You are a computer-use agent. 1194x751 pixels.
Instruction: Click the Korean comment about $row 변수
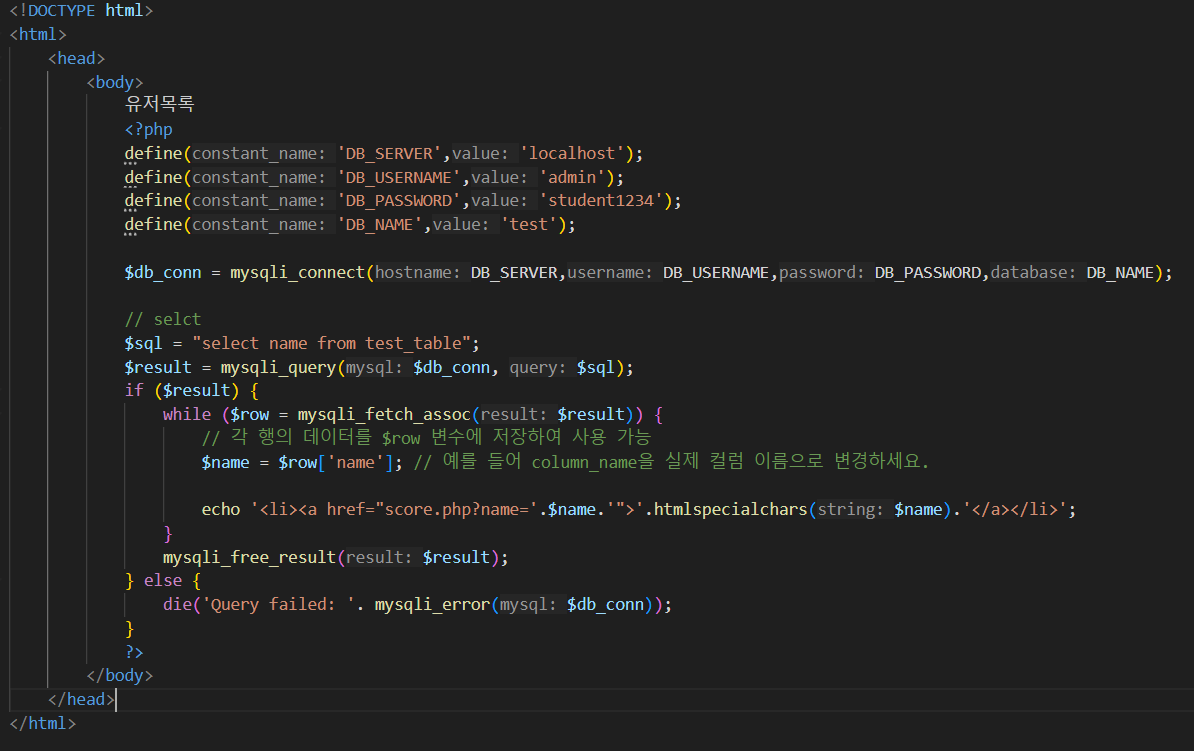[426, 437]
